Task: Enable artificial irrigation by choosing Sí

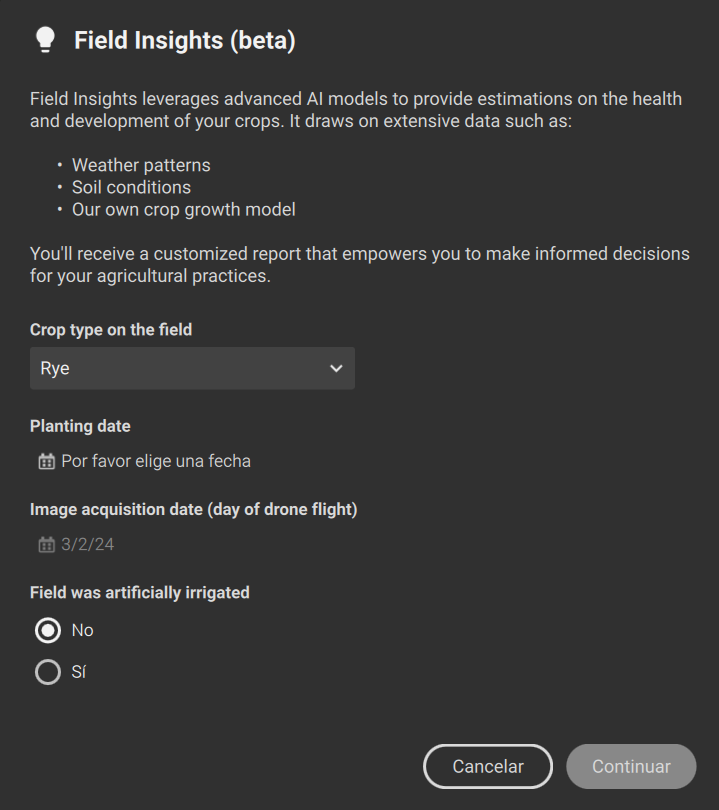Action: tap(47, 672)
